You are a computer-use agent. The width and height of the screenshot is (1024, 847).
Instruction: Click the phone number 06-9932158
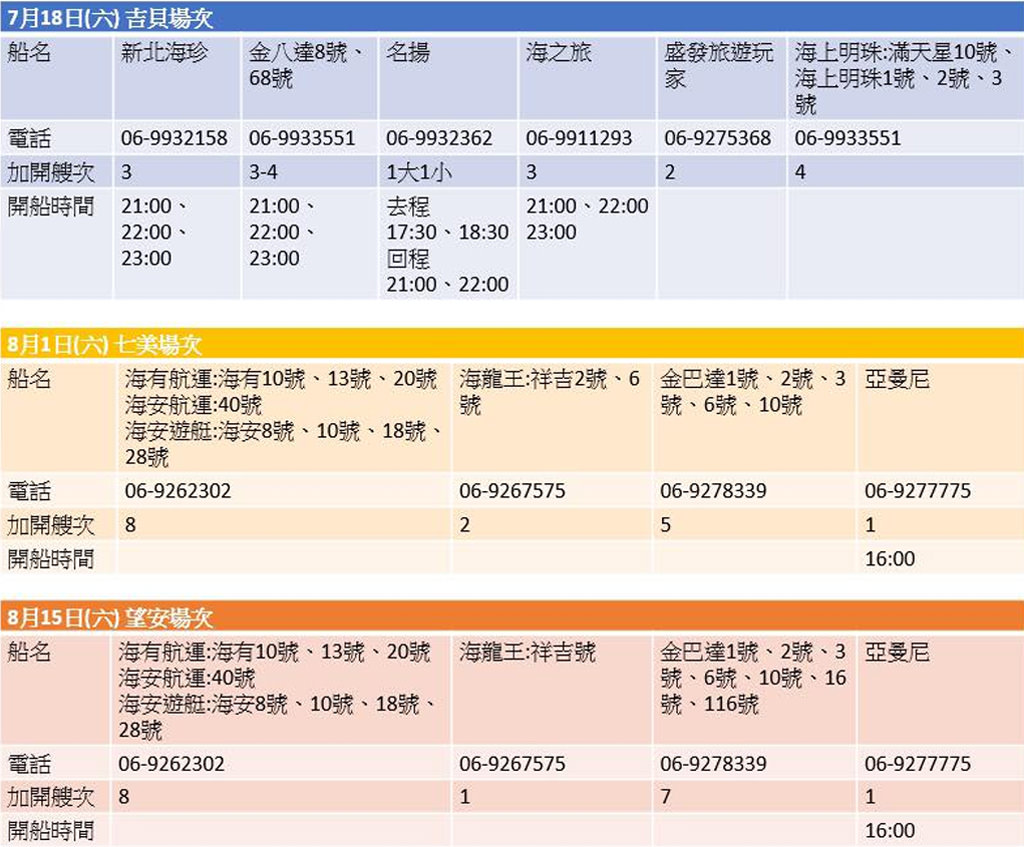click(176, 138)
